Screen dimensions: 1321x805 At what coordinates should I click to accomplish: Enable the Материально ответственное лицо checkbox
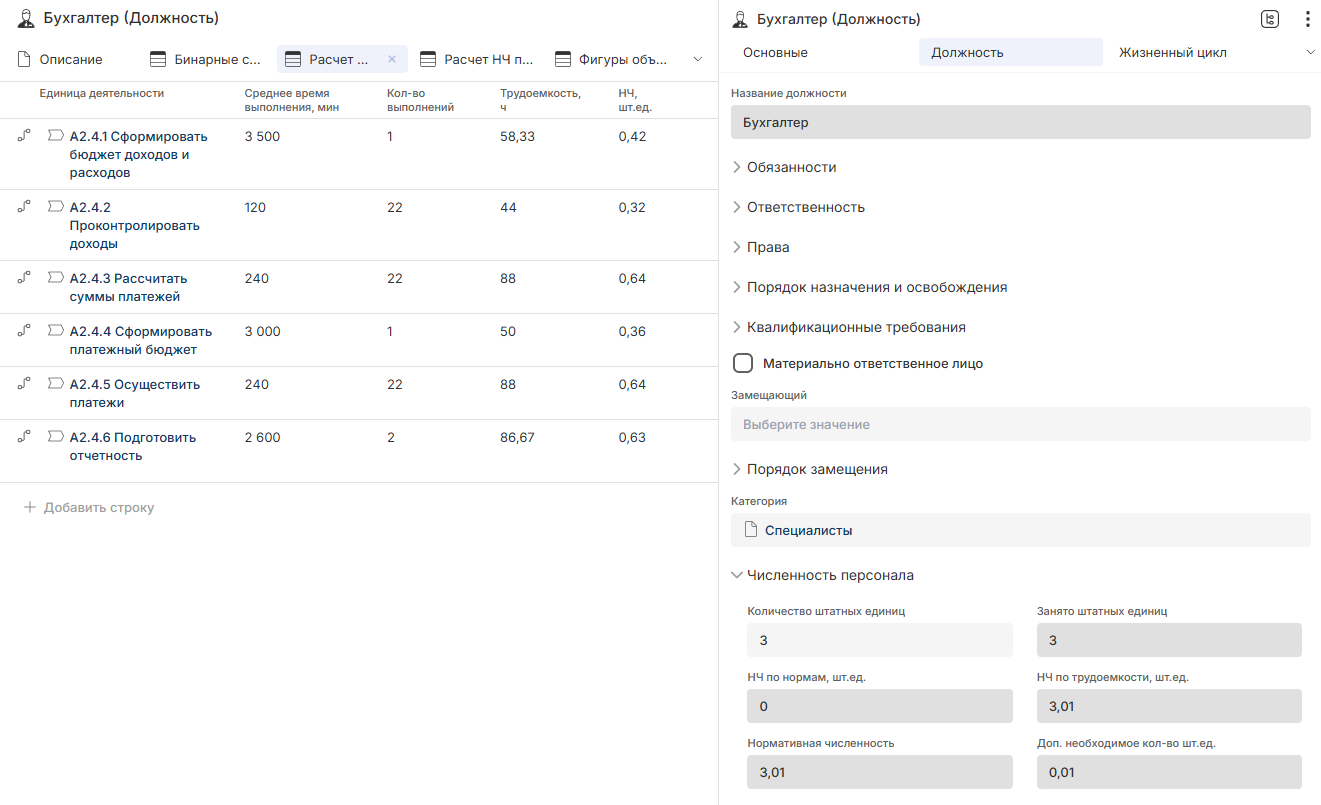(x=743, y=363)
